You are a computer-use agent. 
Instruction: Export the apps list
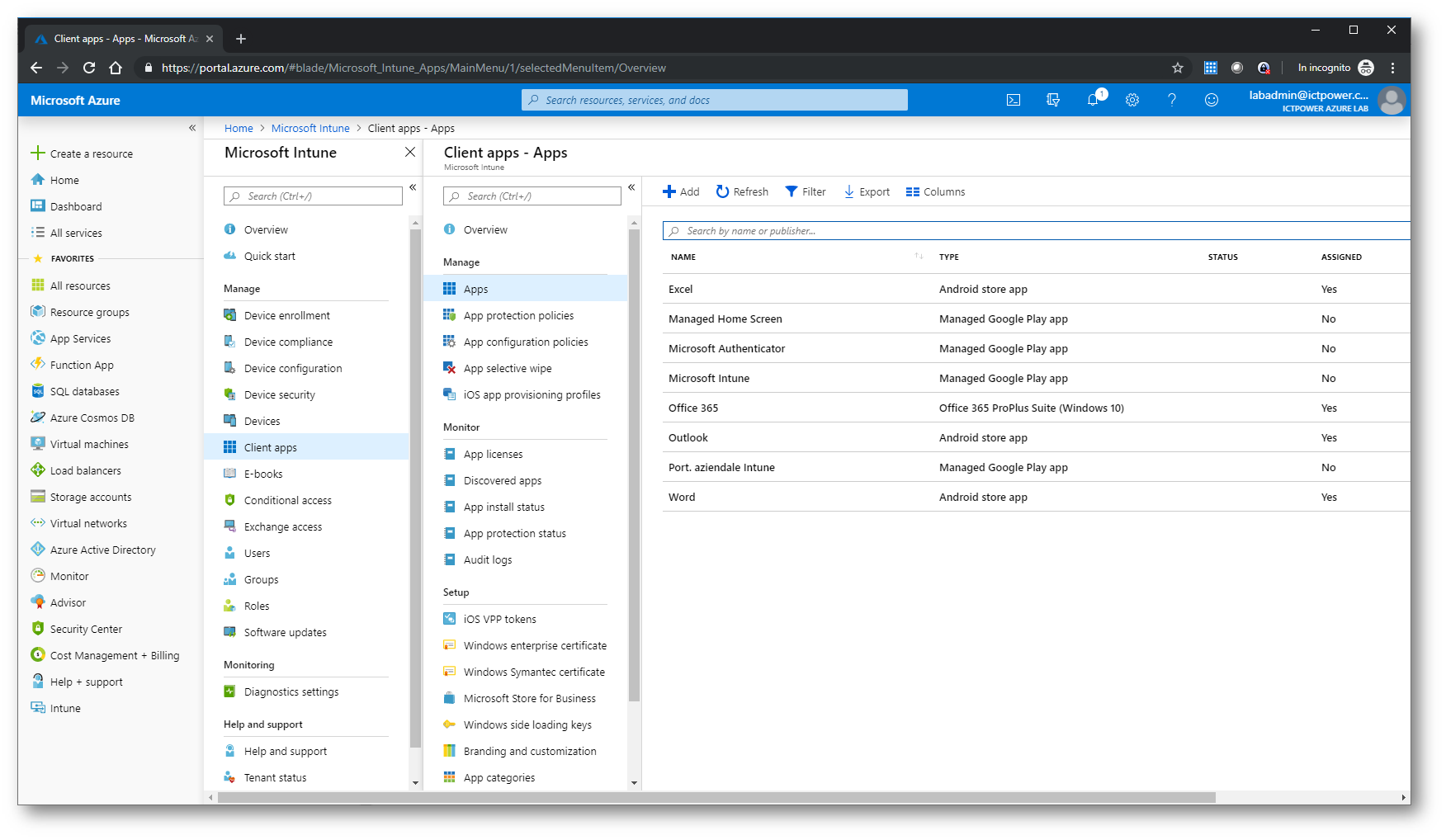867,191
